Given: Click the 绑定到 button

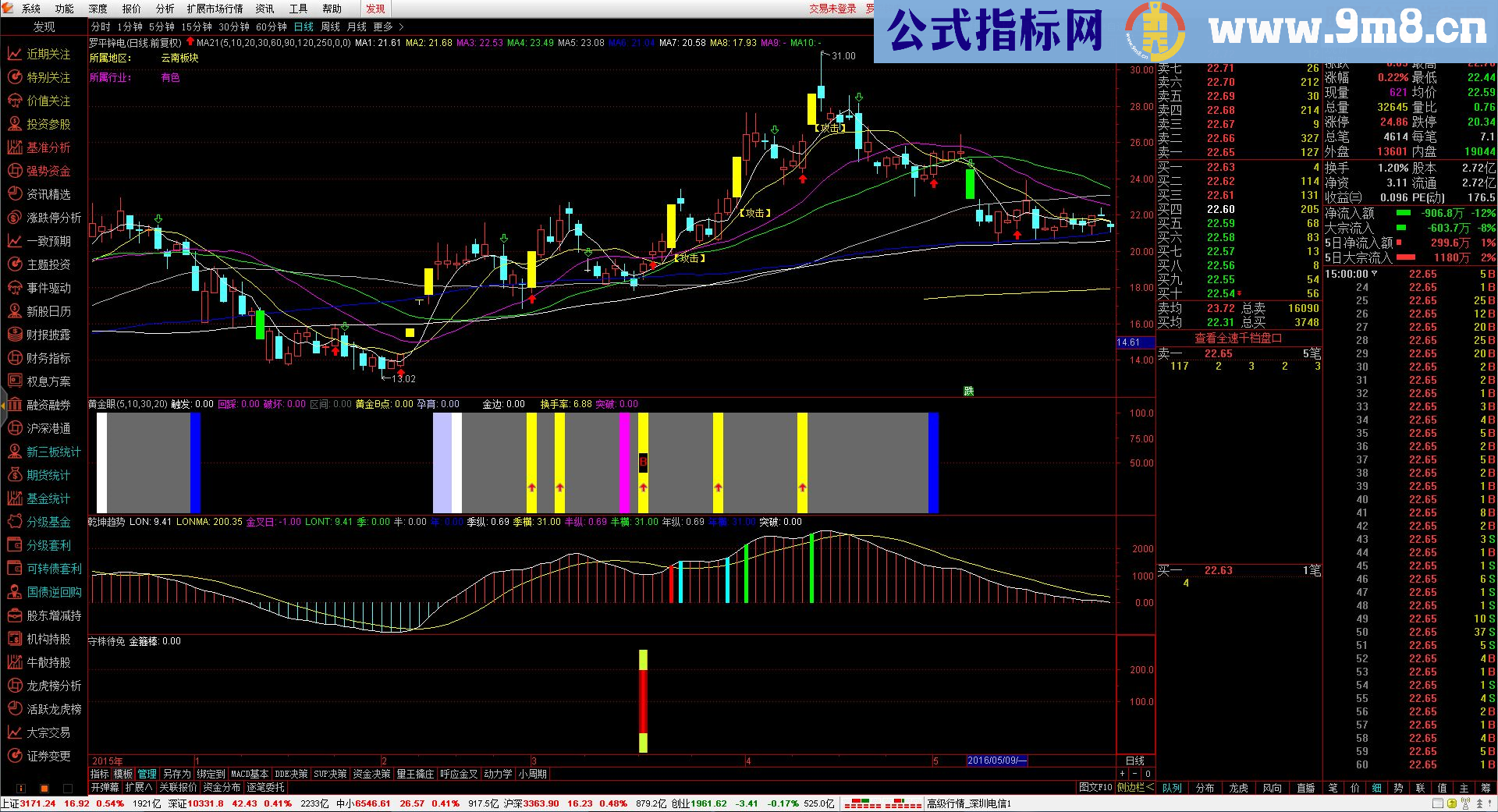Looking at the screenshot, I should coord(211,775).
